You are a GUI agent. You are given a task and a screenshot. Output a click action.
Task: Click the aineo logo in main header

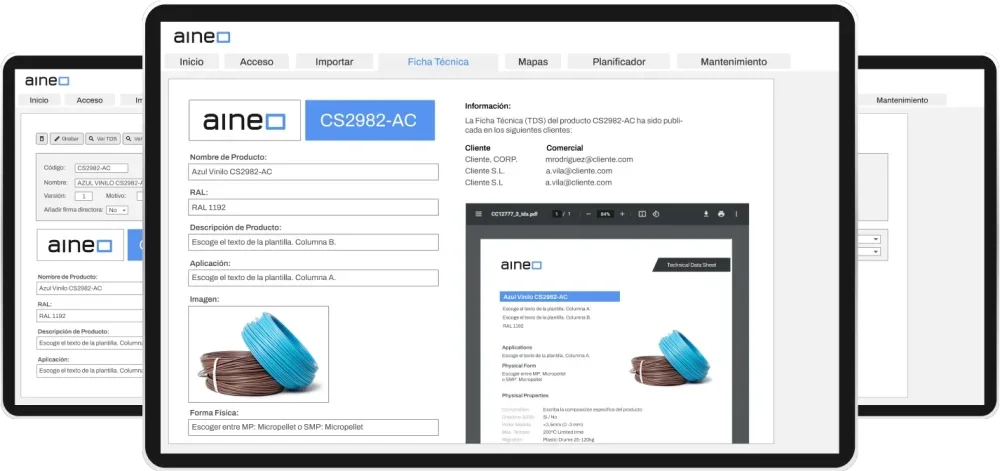(202, 37)
